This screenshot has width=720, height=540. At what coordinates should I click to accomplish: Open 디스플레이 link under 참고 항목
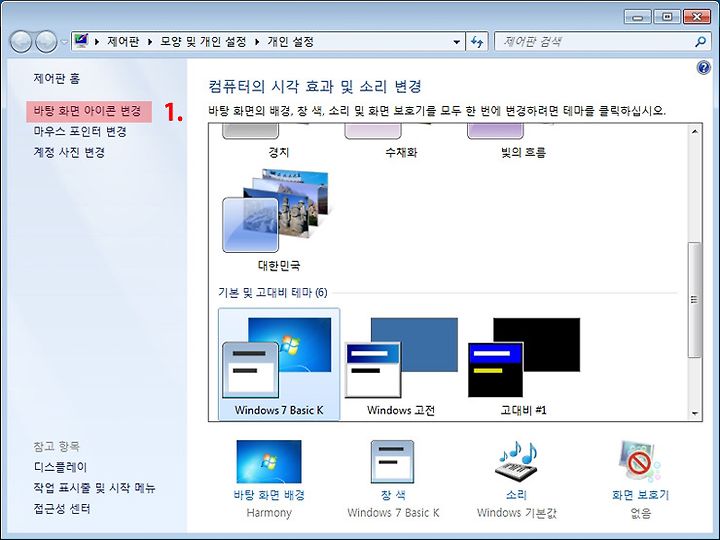click(60, 467)
